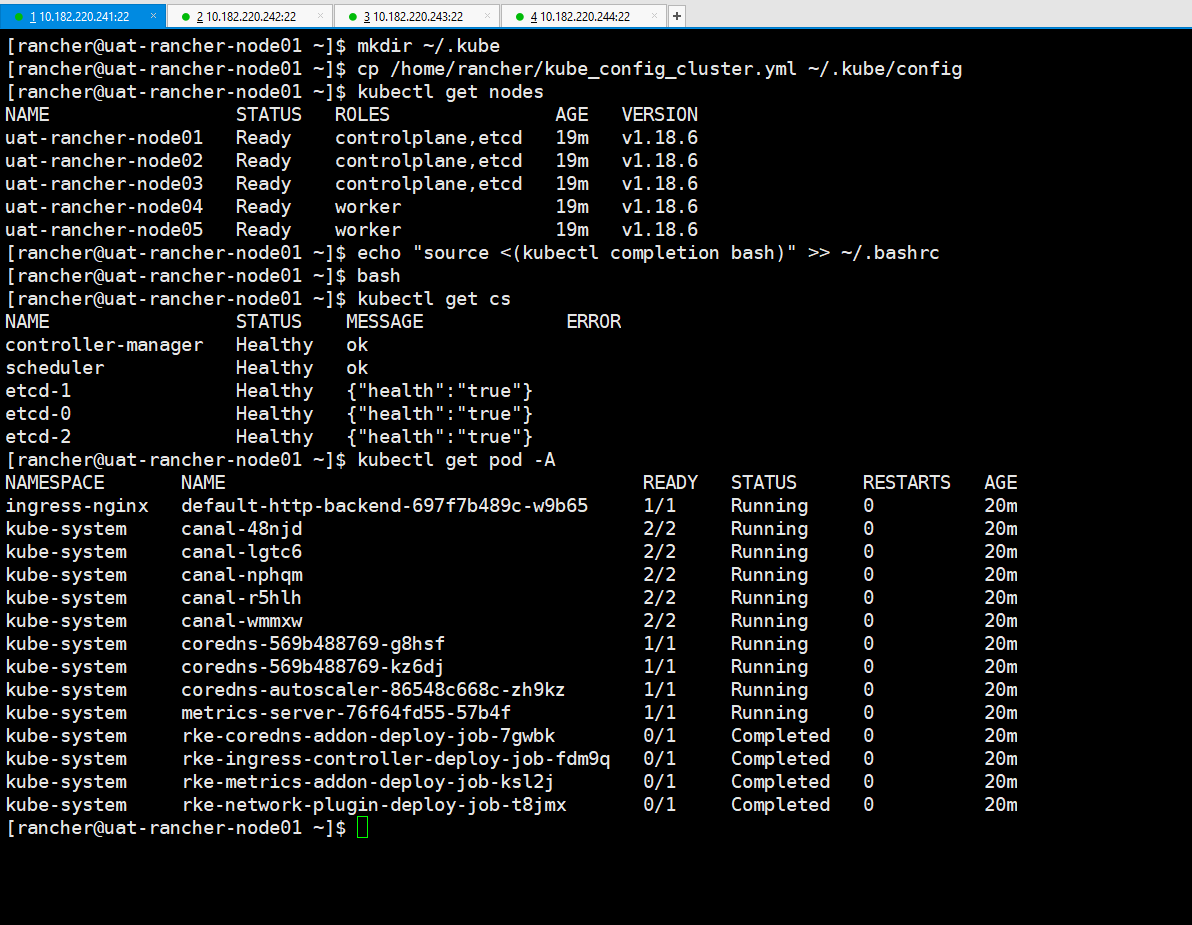This screenshot has height=925, width=1192.
Task: Click the etcd-0 component name
Action: [x=38, y=414]
